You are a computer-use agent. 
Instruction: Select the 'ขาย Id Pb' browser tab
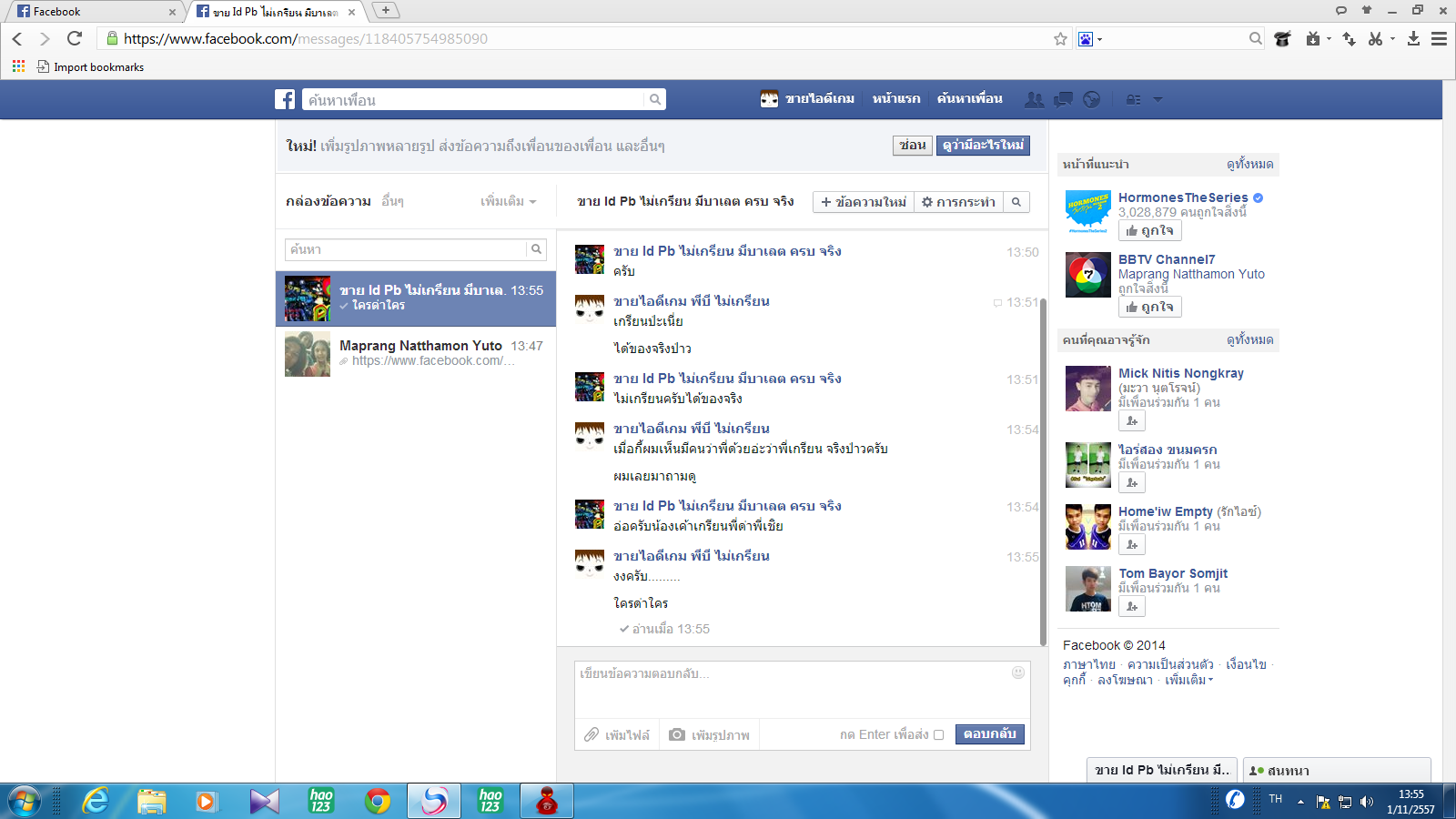[275, 12]
